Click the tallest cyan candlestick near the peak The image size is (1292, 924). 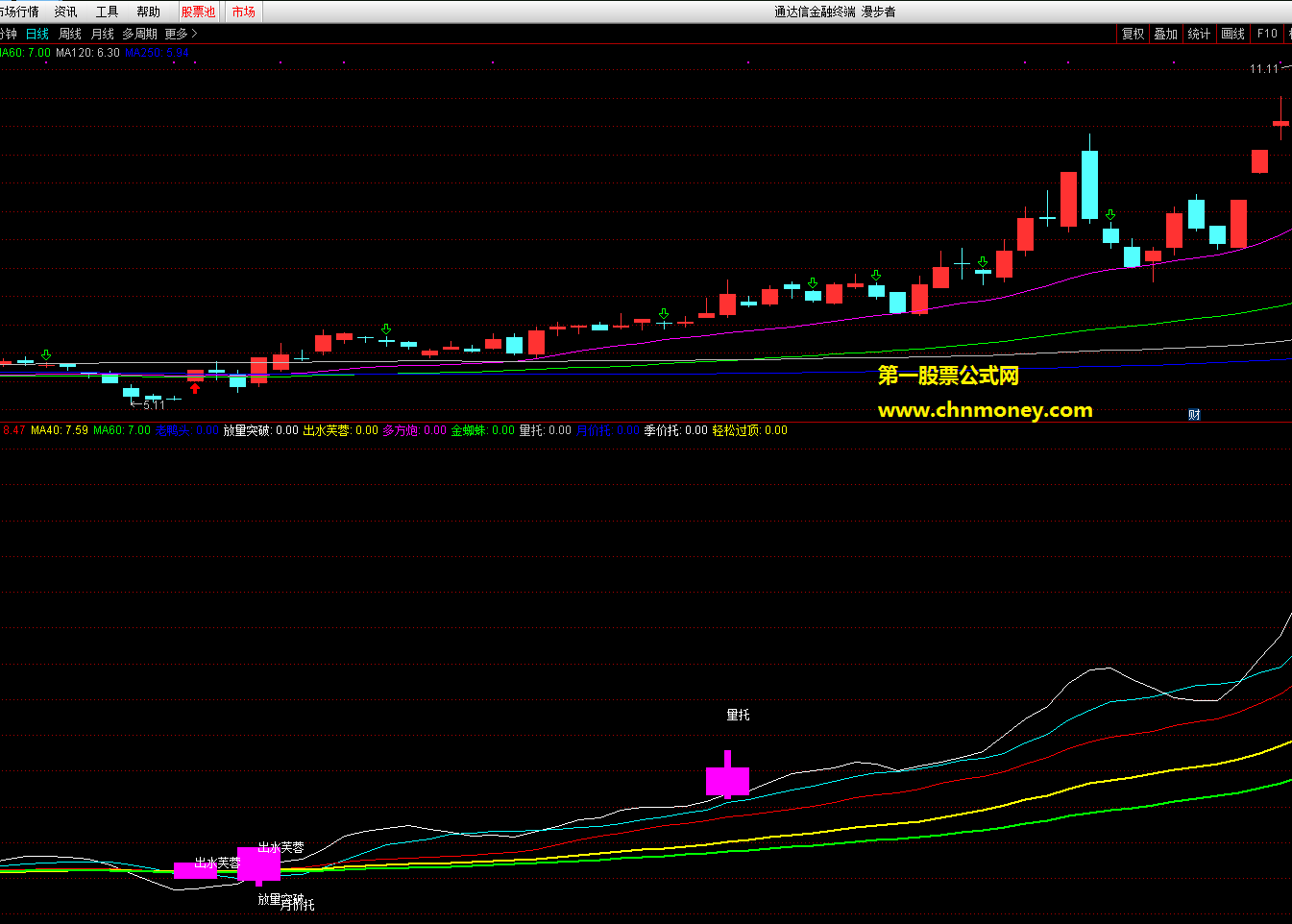click(x=1089, y=185)
